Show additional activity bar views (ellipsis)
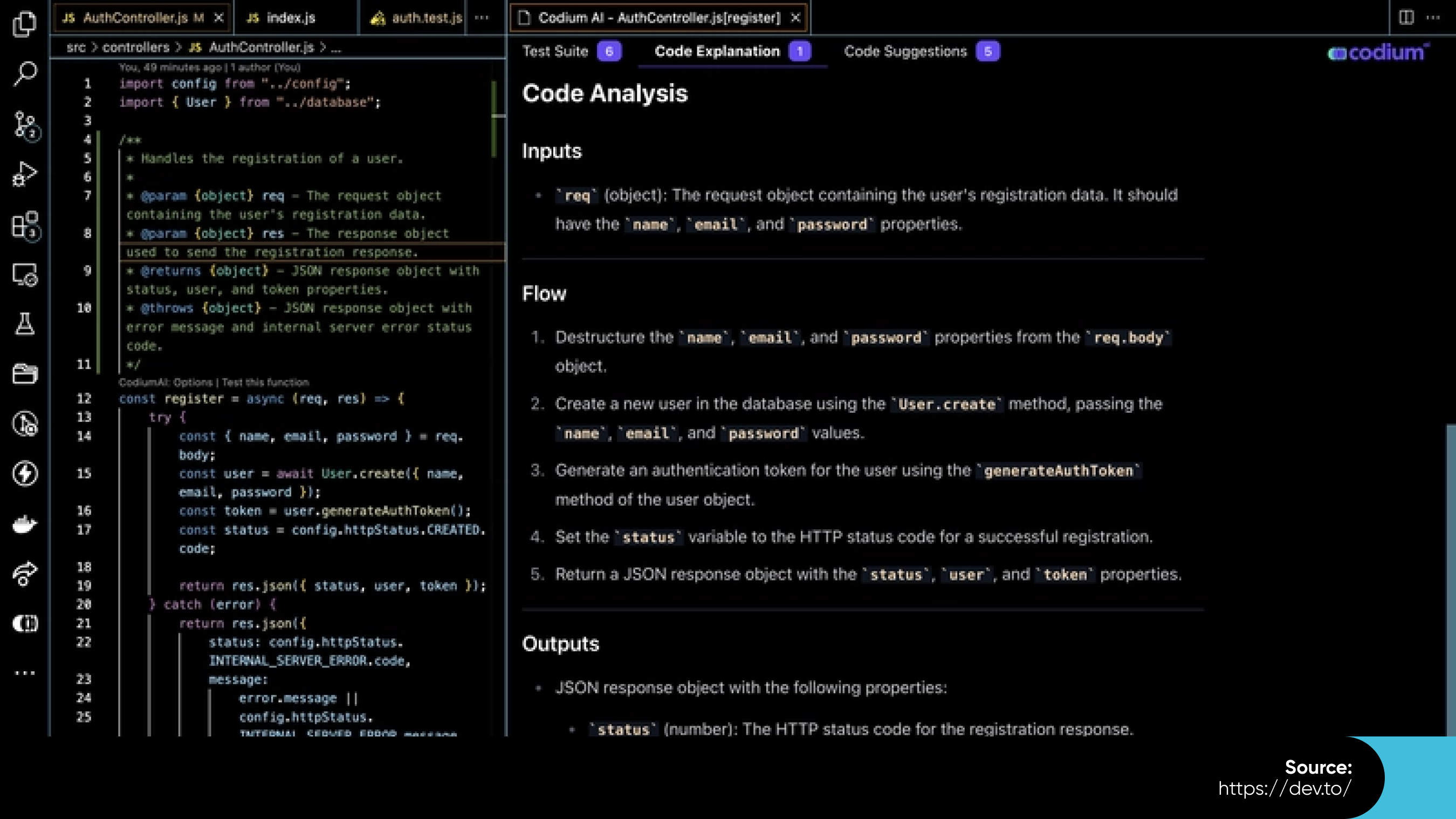Viewport: 1456px width, 819px height. click(24, 673)
